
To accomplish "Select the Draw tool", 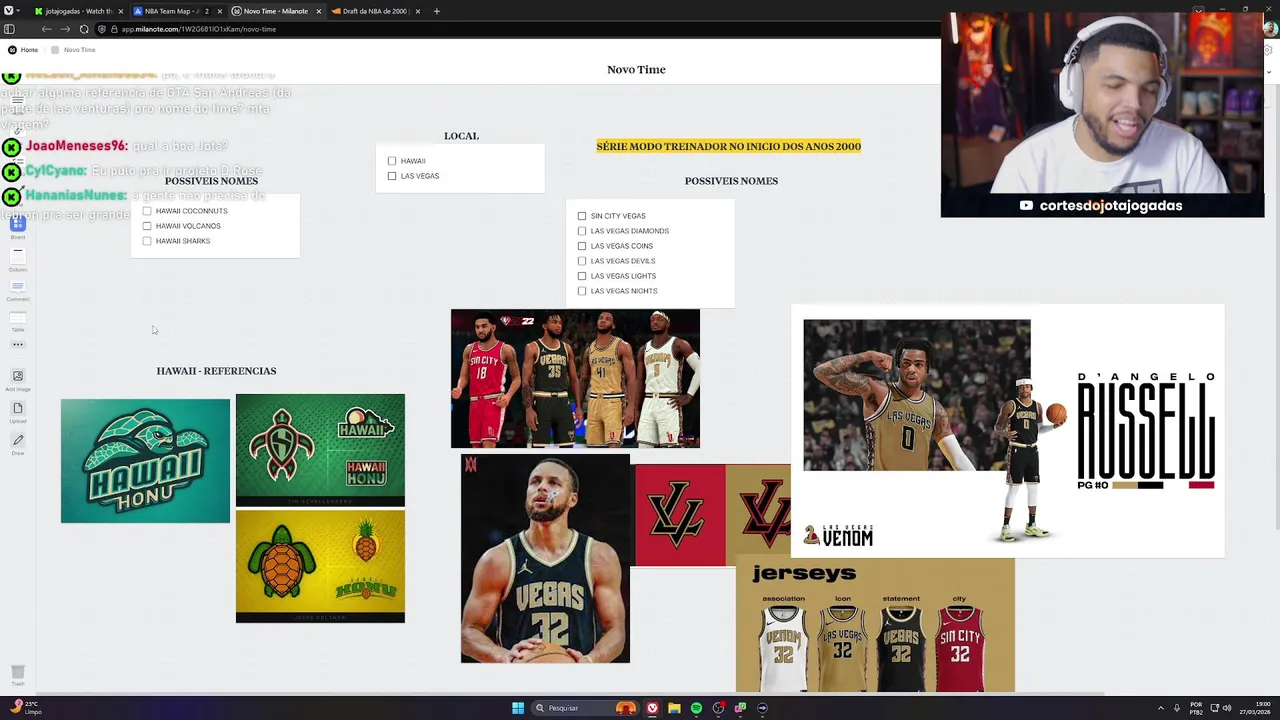I will point(17,443).
